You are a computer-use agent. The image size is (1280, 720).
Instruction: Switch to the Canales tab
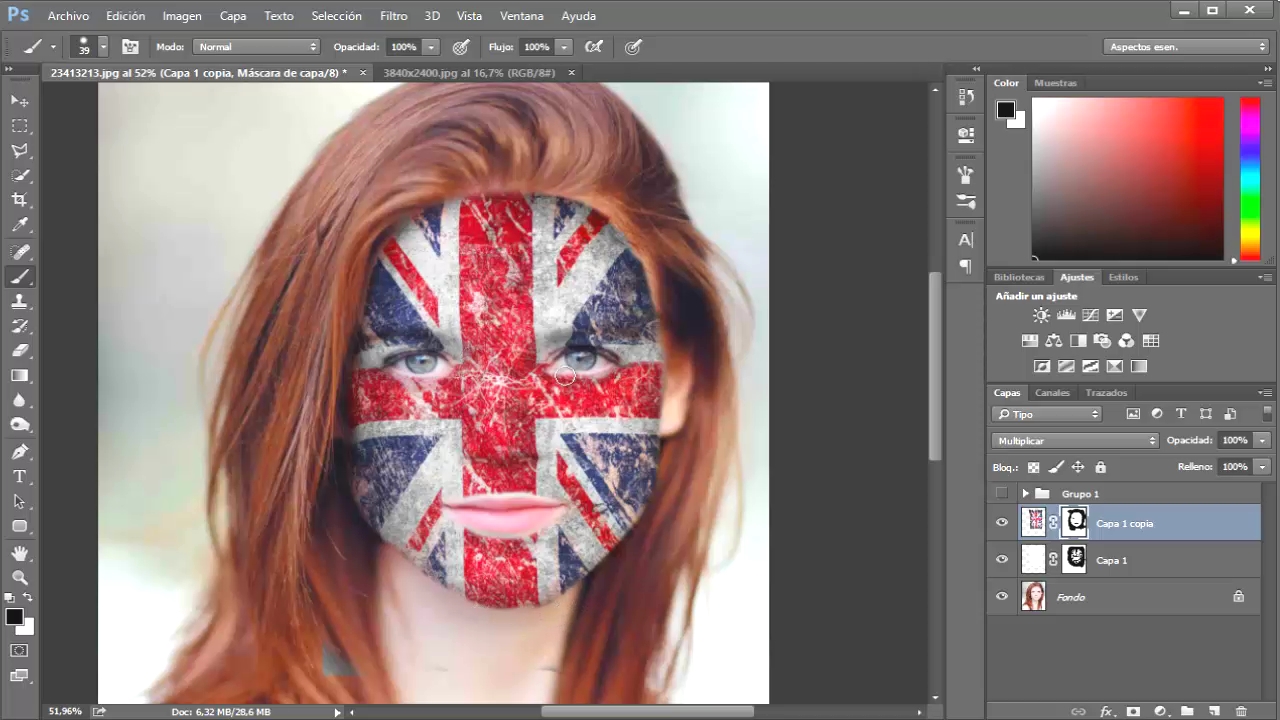tap(1052, 393)
